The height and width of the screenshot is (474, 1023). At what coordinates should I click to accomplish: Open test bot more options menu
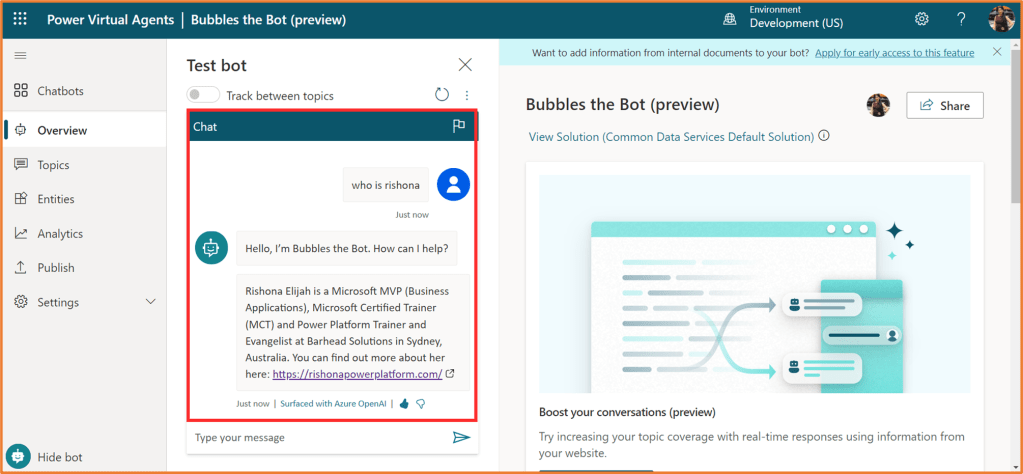[466, 95]
